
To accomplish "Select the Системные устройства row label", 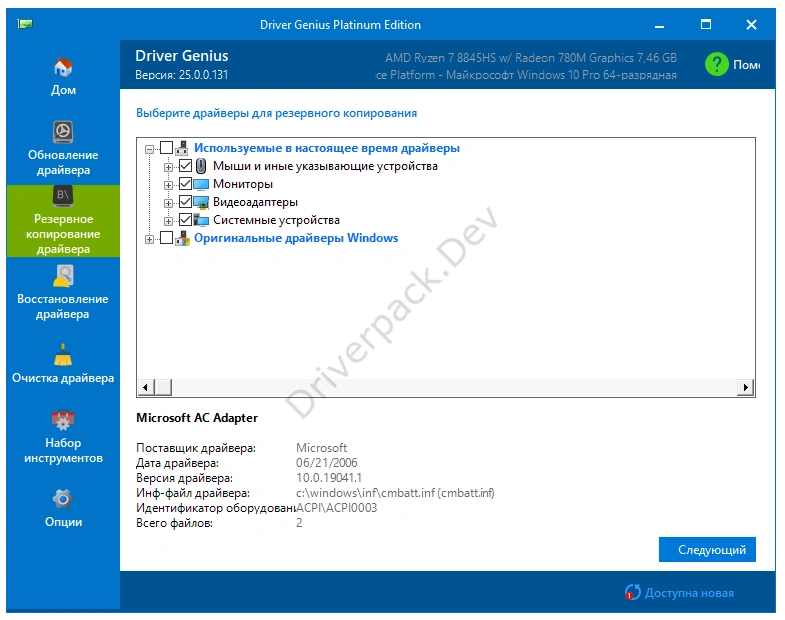I will pyautogui.click(x=276, y=220).
